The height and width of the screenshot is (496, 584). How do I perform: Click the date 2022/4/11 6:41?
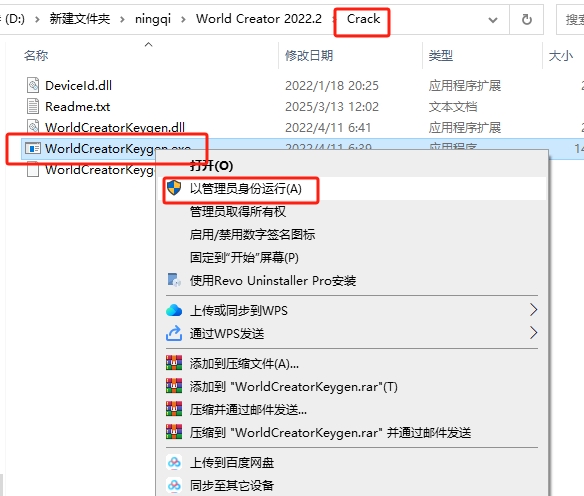[x=328, y=128]
